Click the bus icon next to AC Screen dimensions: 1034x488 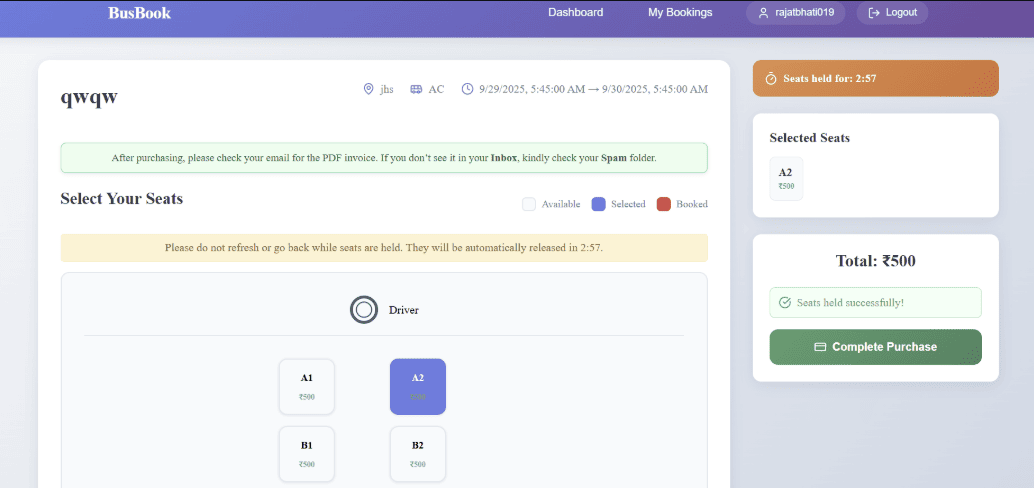[416, 89]
